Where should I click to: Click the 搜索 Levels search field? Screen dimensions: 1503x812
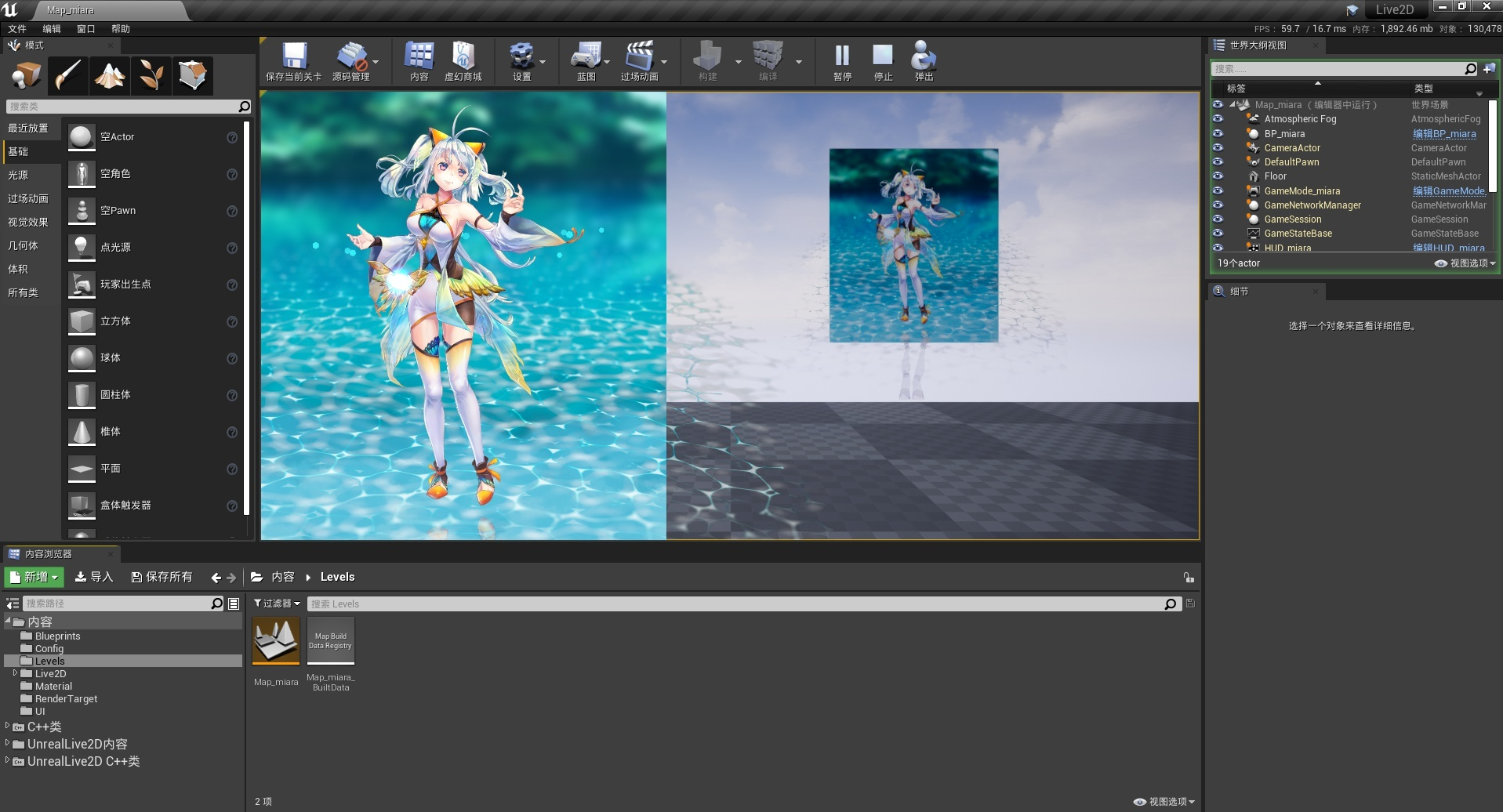coord(743,604)
